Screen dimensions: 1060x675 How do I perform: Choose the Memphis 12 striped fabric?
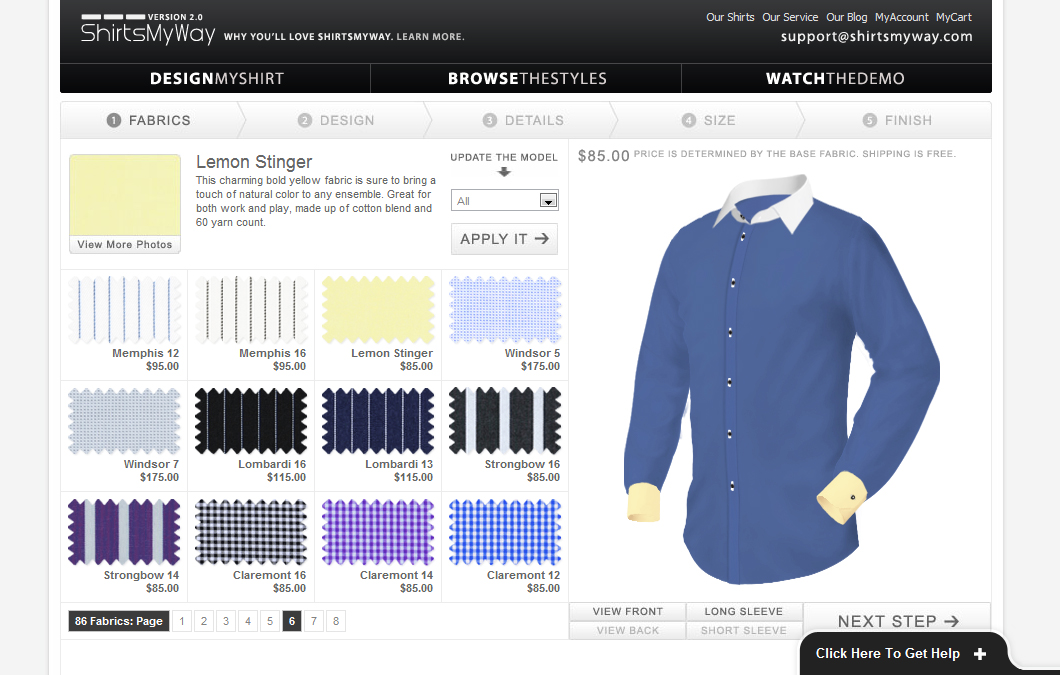(x=124, y=311)
